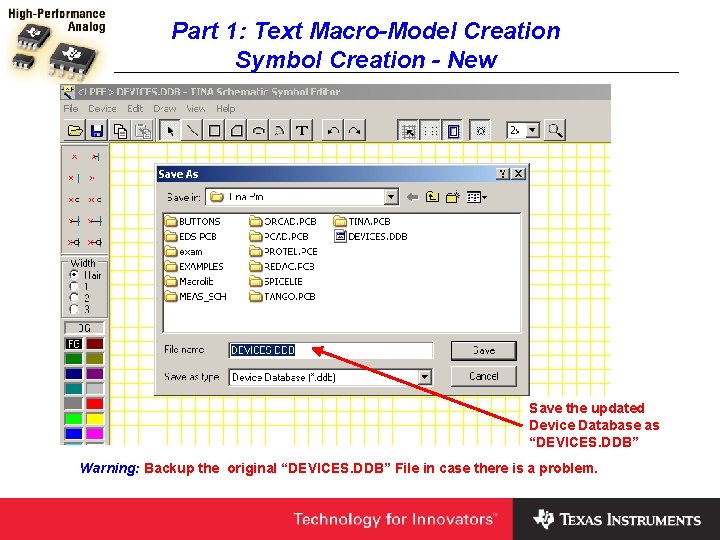
Task: Open the Draw menu
Action: pos(165,108)
